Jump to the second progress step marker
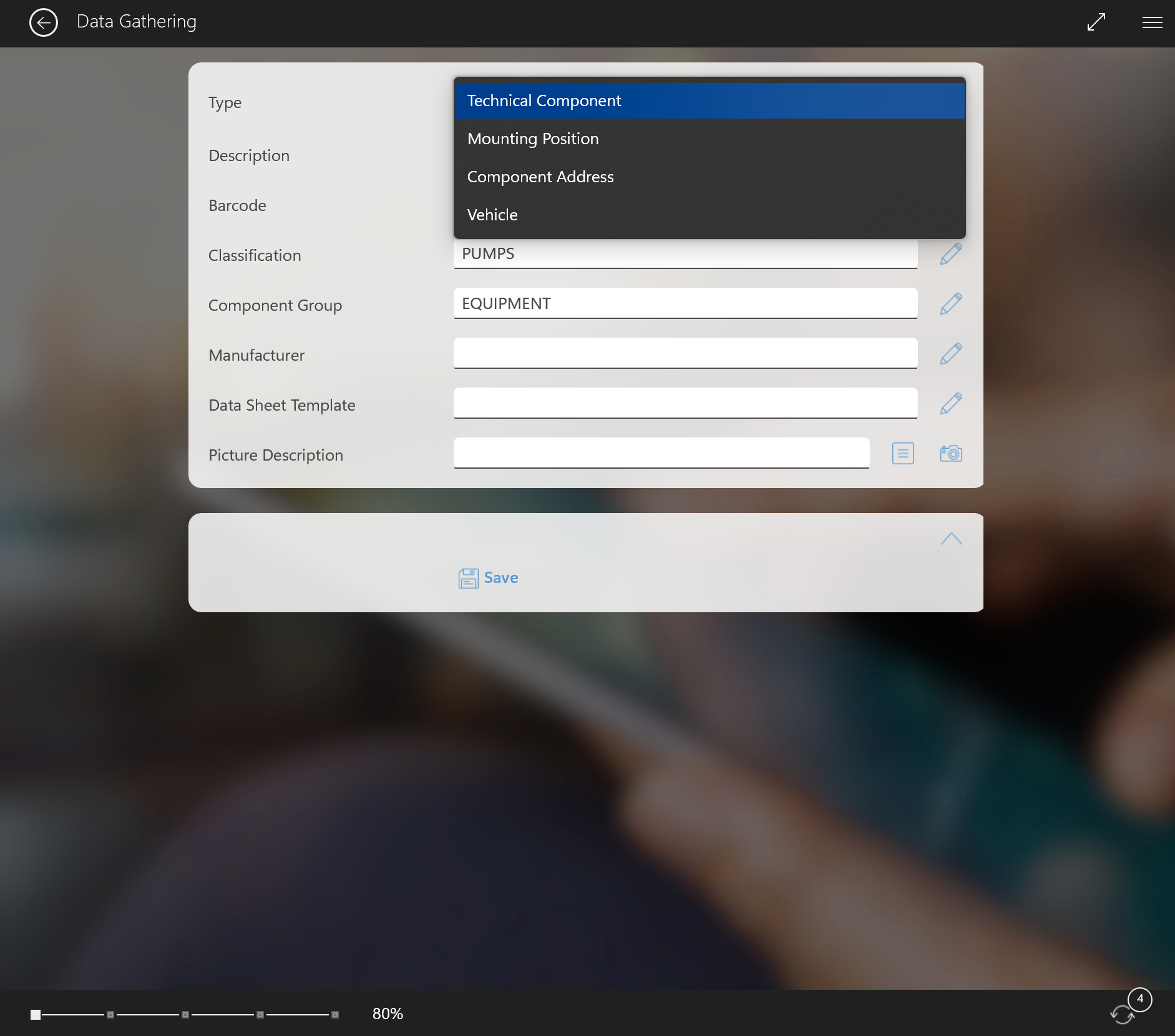The image size is (1175, 1036). tap(110, 1015)
